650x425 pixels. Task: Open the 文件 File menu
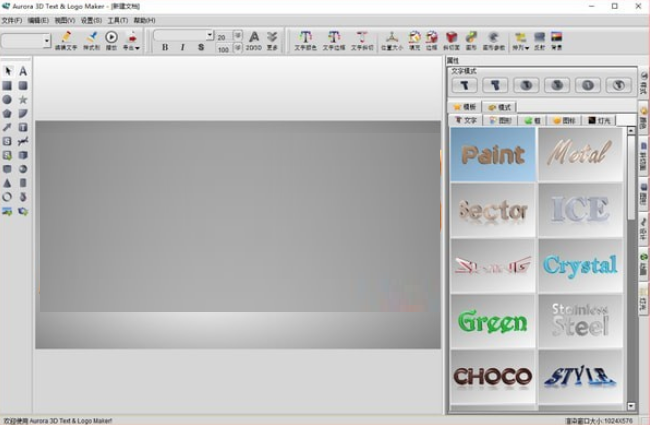point(11,20)
